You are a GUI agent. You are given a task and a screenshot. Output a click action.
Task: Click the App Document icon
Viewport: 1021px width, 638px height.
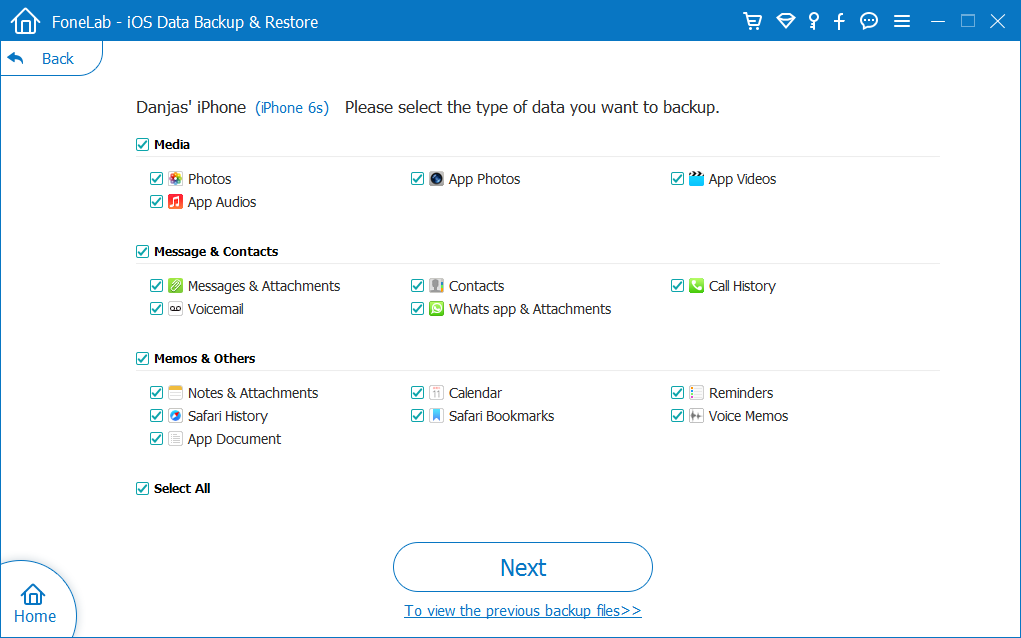coord(175,438)
